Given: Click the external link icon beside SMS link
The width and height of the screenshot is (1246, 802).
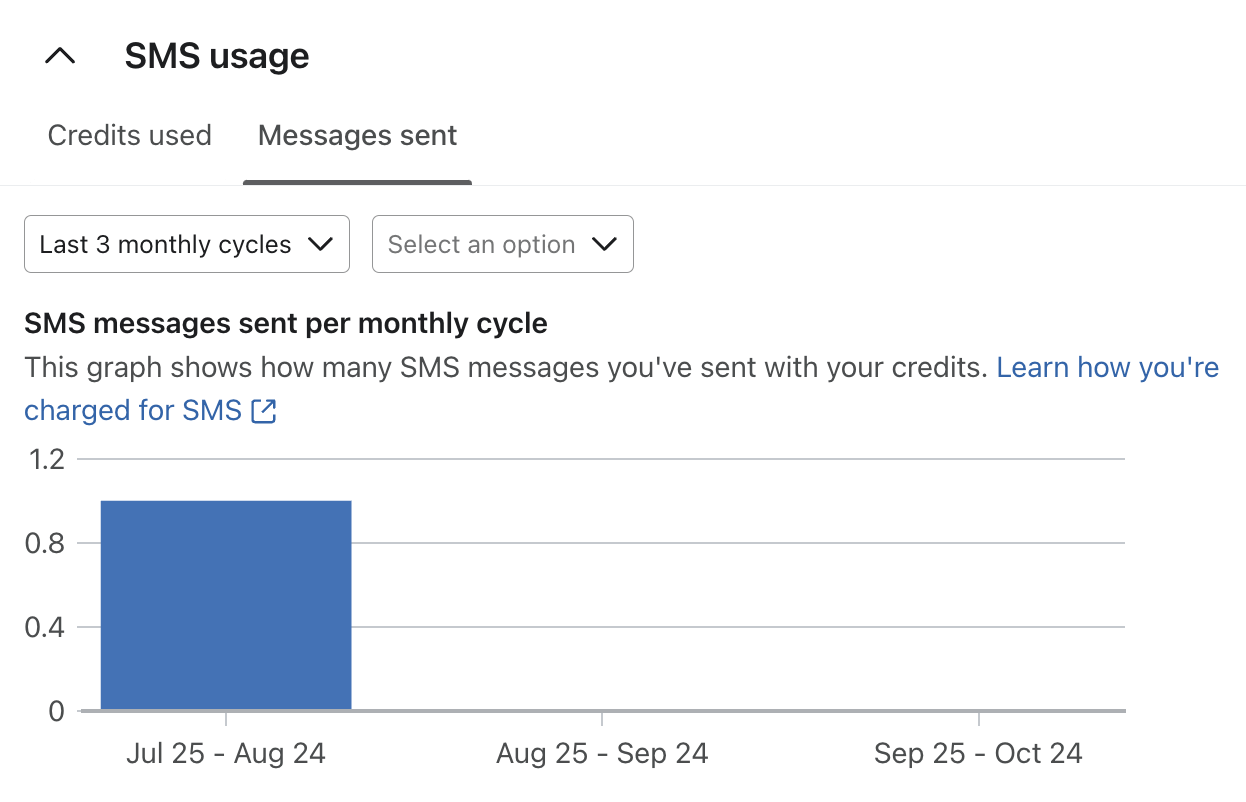Looking at the screenshot, I should (x=263, y=411).
